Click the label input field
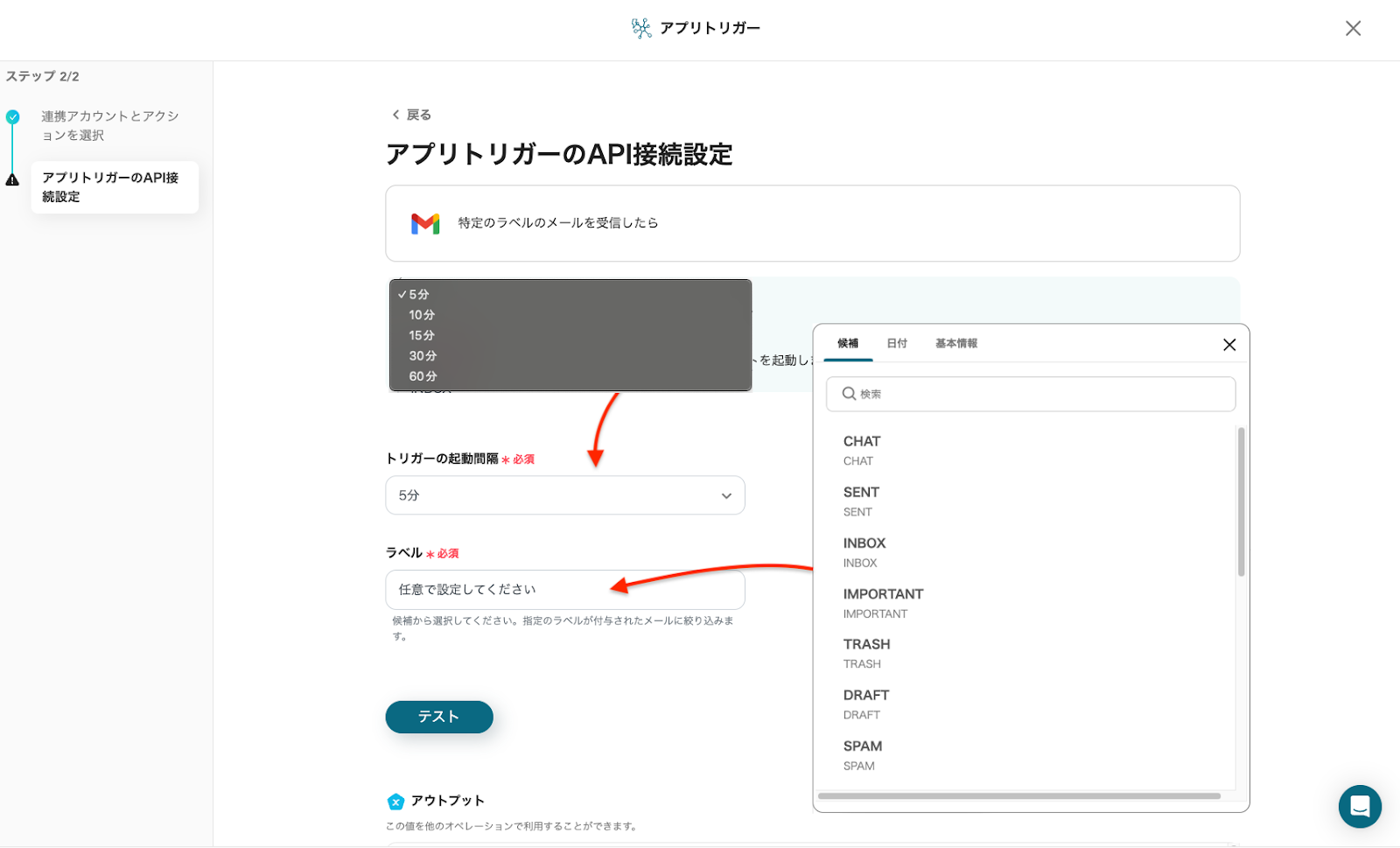 [x=564, y=590]
